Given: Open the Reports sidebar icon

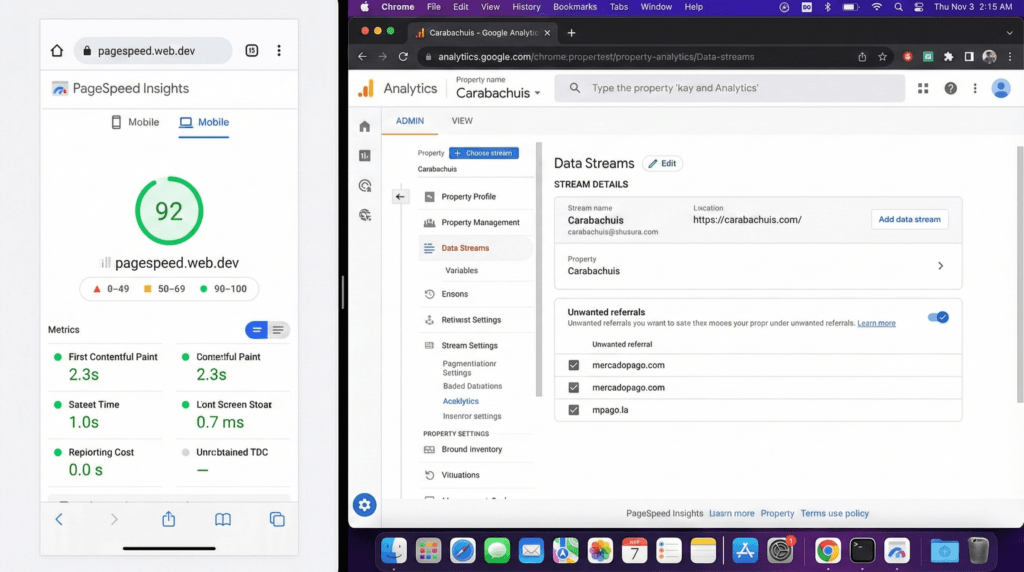Looking at the screenshot, I should 364,155.
